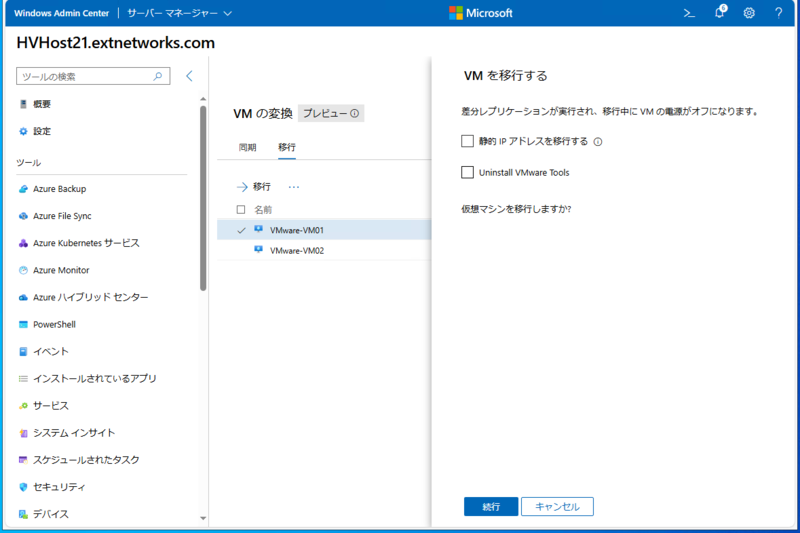
Task: Open 設定 in the sidebar
Action: [42, 131]
